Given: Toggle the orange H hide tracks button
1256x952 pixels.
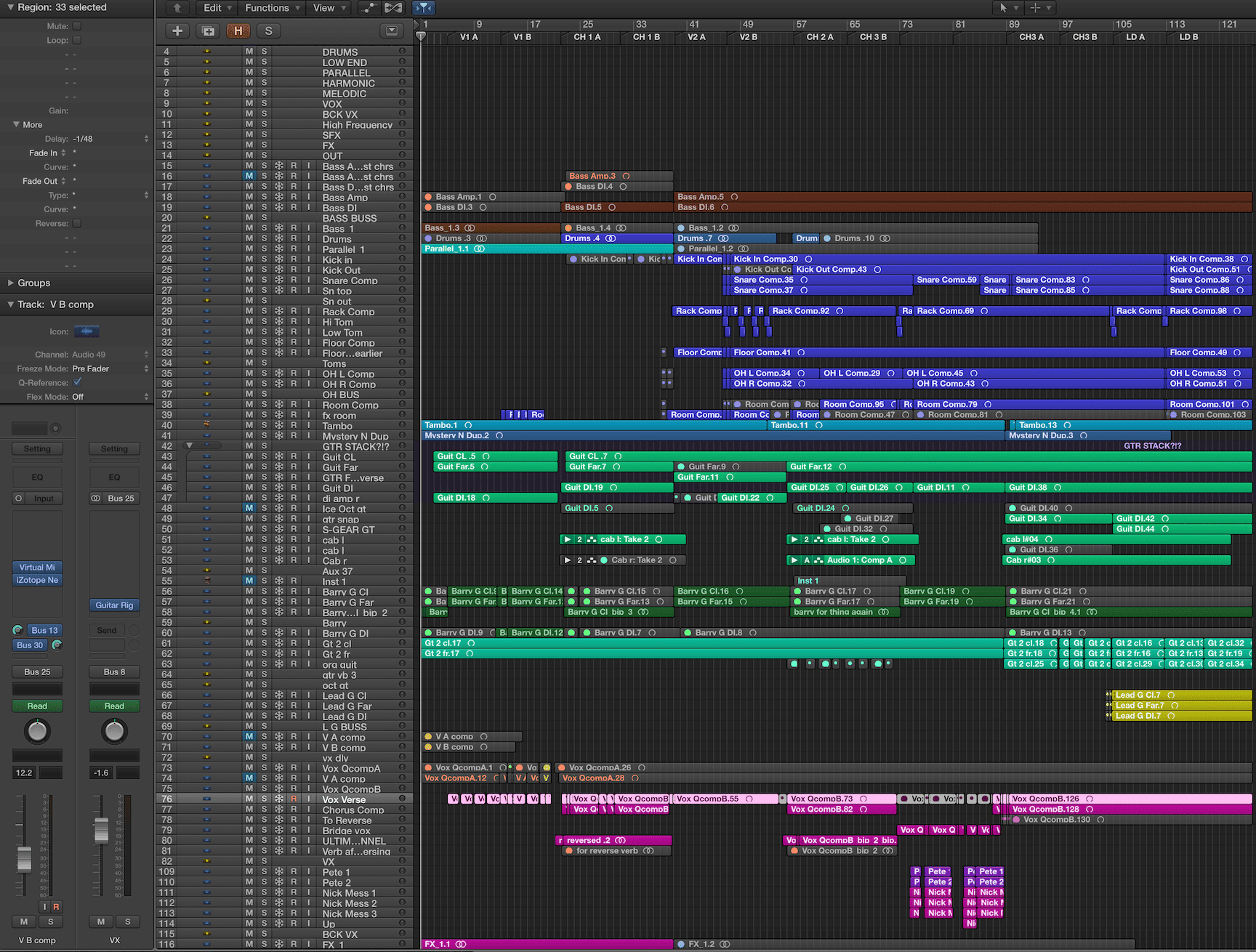Looking at the screenshot, I should (238, 31).
